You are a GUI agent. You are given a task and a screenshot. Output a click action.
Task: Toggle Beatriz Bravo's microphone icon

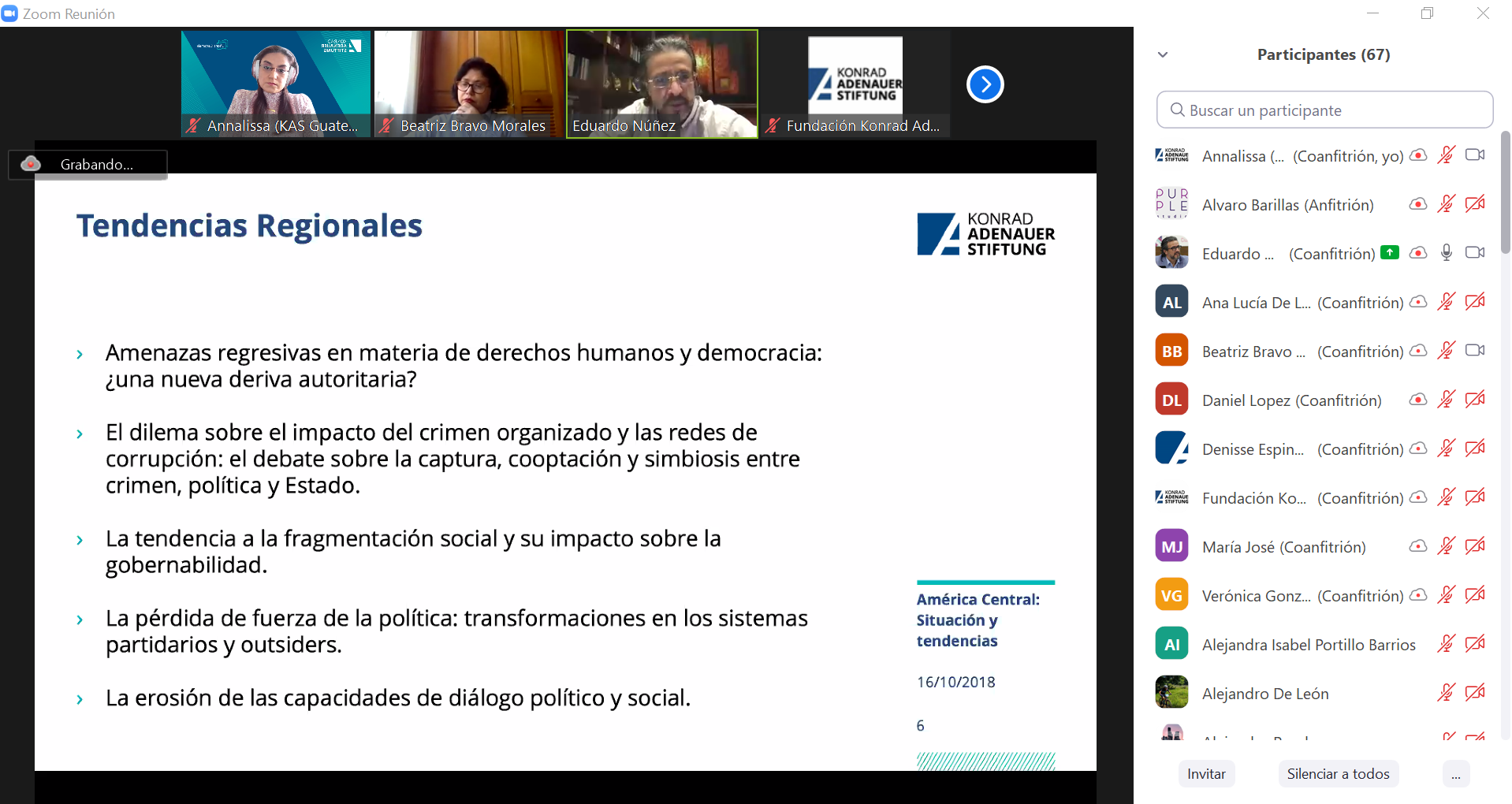1446,351
